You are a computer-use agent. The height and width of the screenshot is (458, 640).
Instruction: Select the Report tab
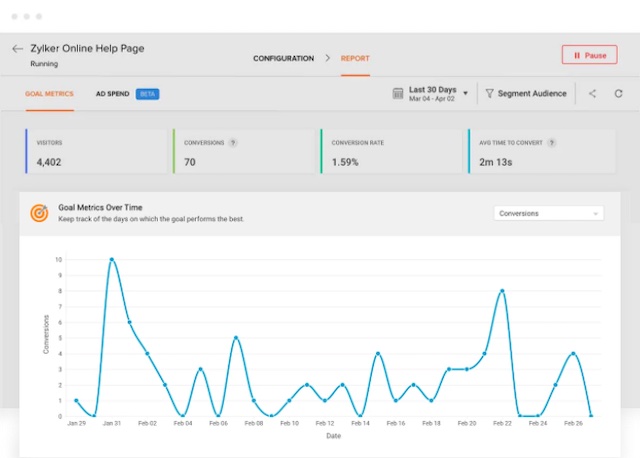pyautogui.click(x=355, y=58)
